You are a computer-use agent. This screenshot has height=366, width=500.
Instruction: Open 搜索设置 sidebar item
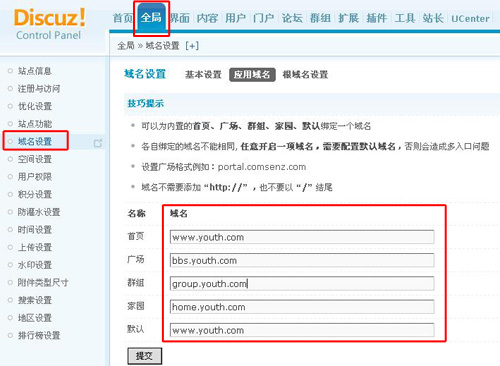[x=35, y=300]
